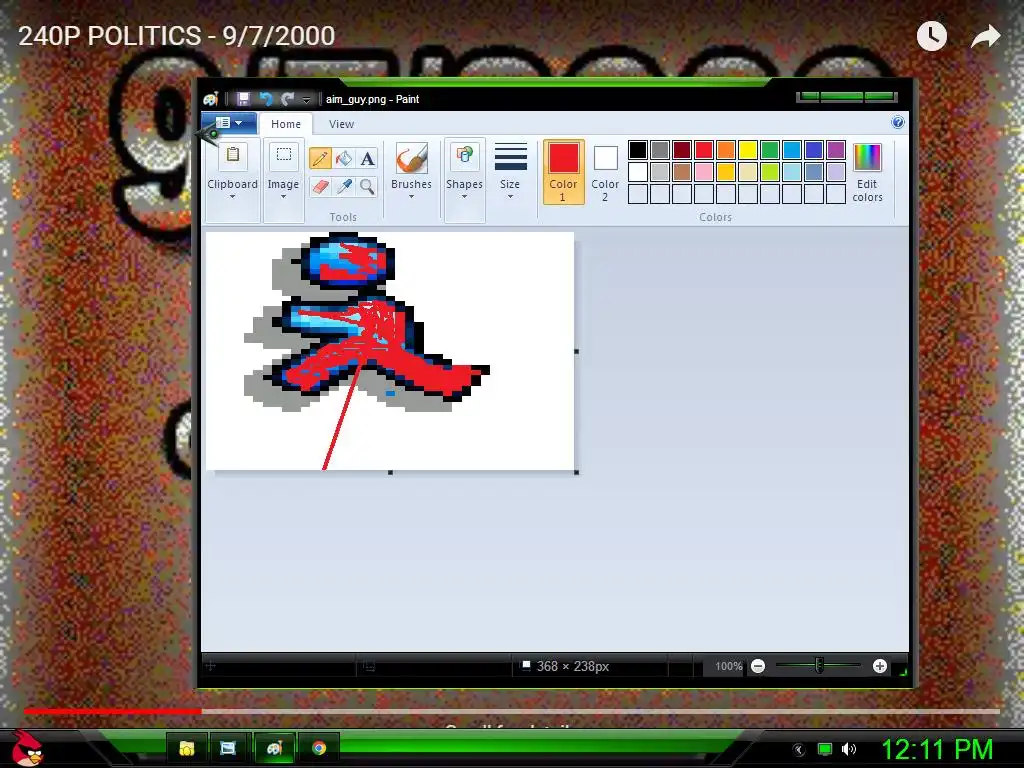
Task: Click the Save icon in title bar
Action: [243, 99]
